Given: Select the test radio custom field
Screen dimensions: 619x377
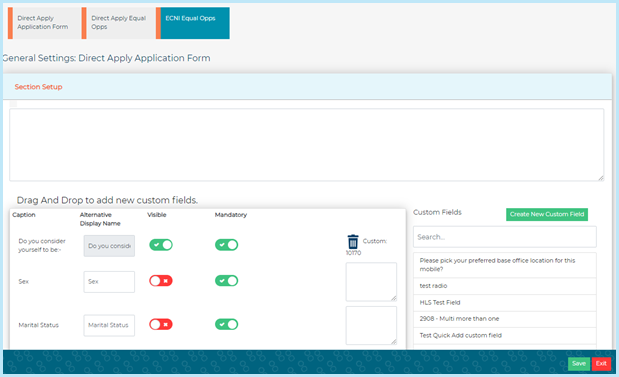Looking at the screenshot, I should pyautogui.click(x=505, y=286).
